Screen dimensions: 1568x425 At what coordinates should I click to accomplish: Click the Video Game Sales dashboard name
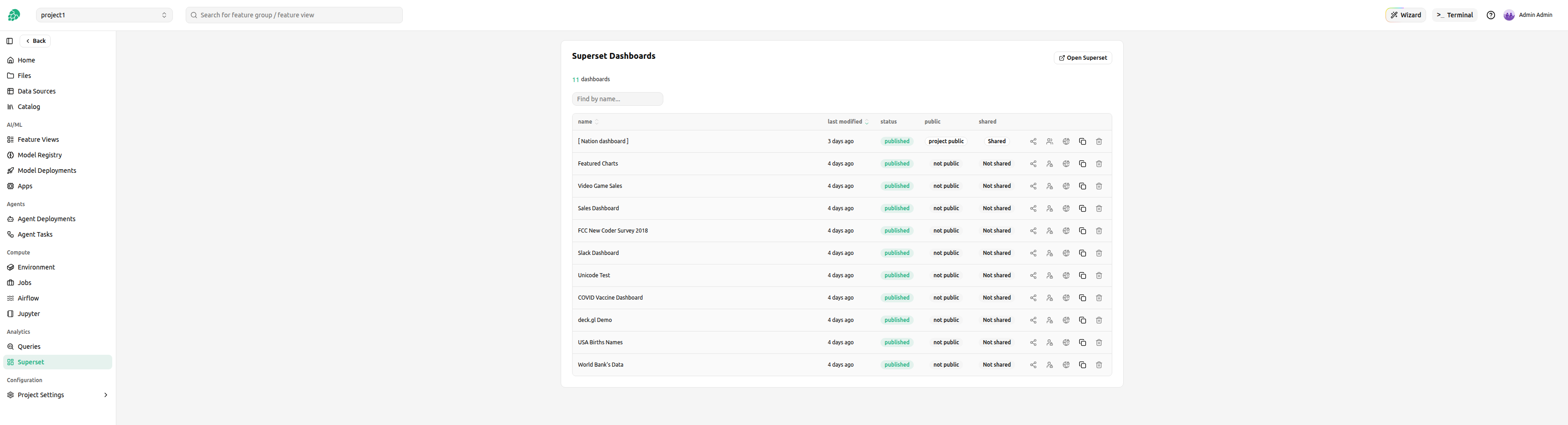tap(599, 187)
